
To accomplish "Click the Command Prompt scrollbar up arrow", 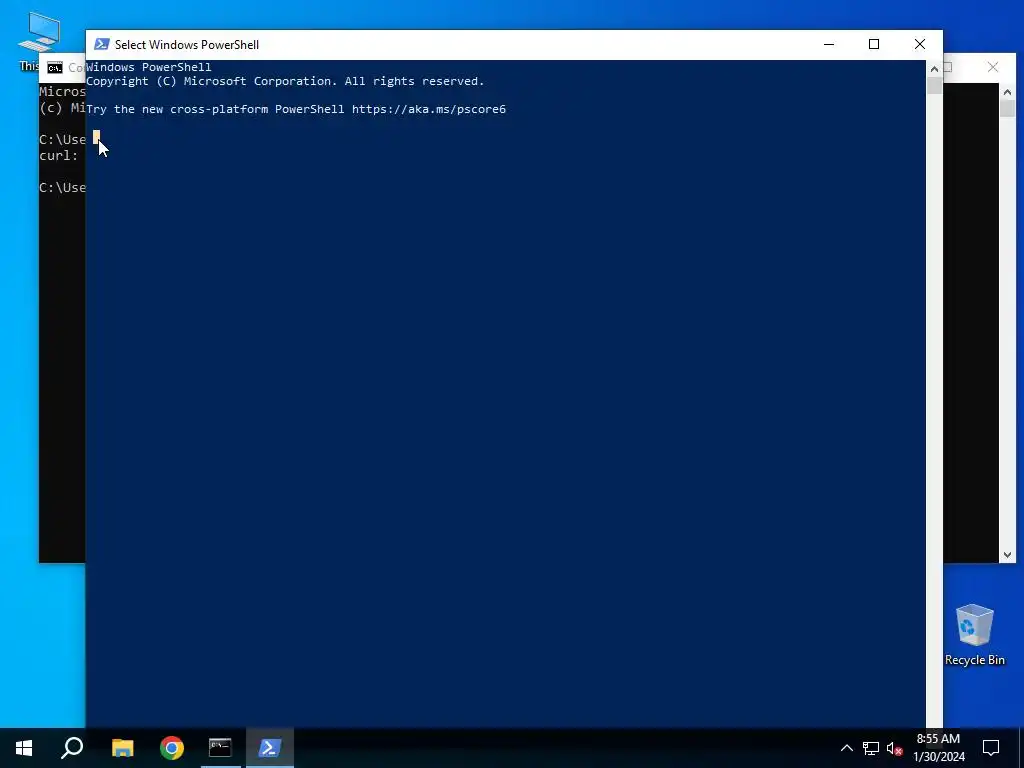I will pos(1007,92).
